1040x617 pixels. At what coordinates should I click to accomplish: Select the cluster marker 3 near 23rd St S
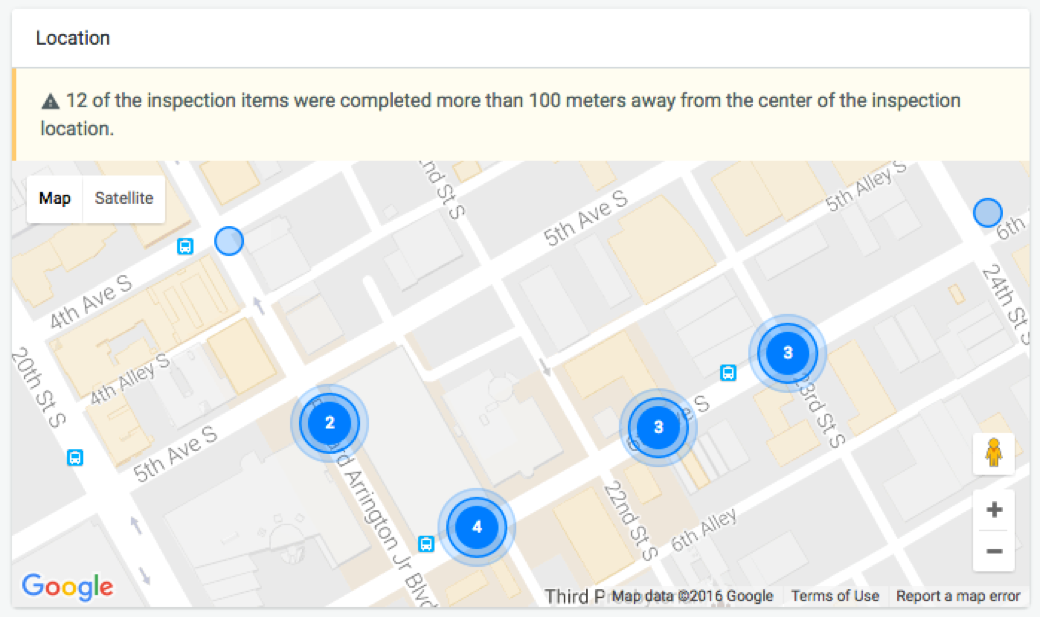787,352
